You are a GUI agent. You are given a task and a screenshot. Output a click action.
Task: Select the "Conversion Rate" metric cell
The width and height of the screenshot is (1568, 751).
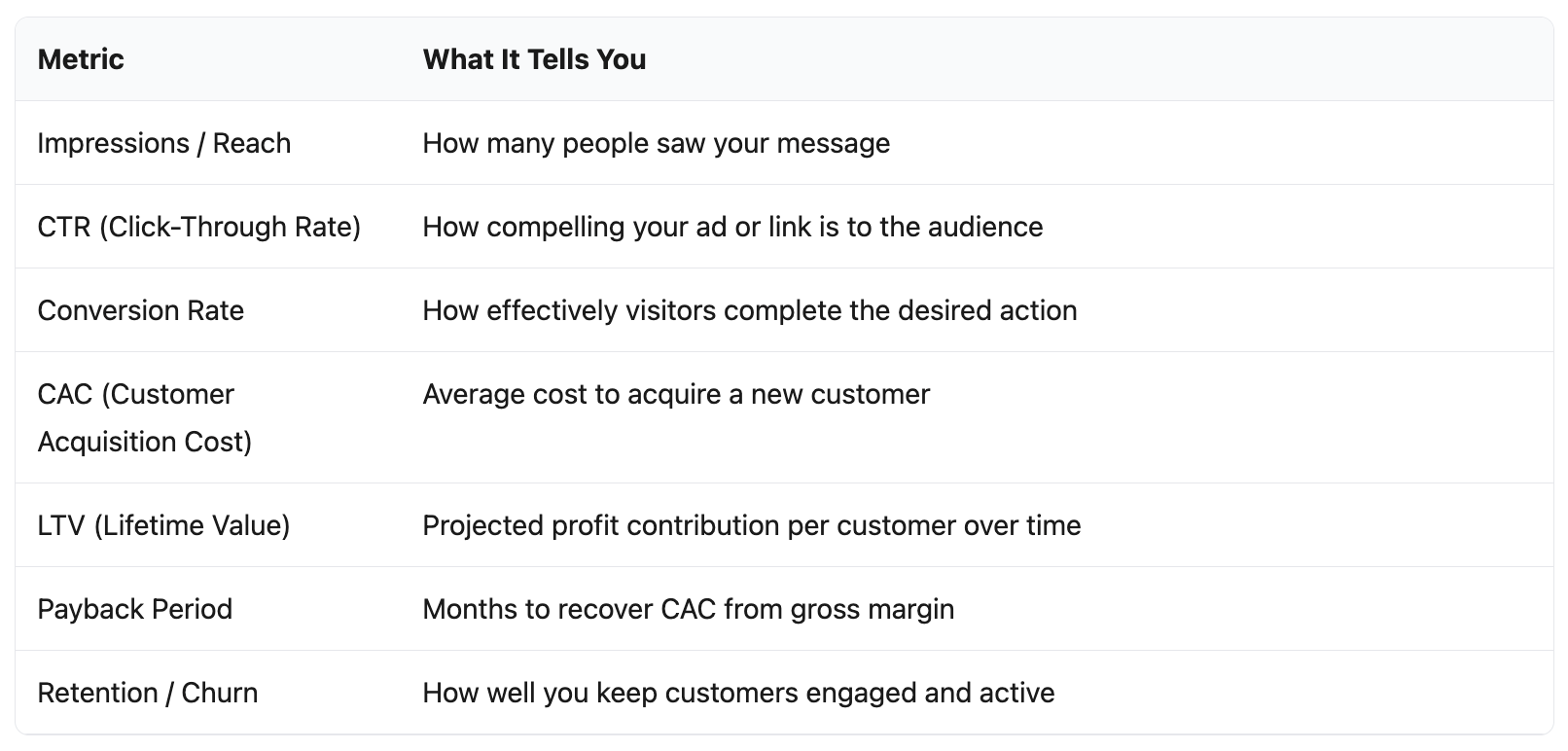tap(140, 310)
